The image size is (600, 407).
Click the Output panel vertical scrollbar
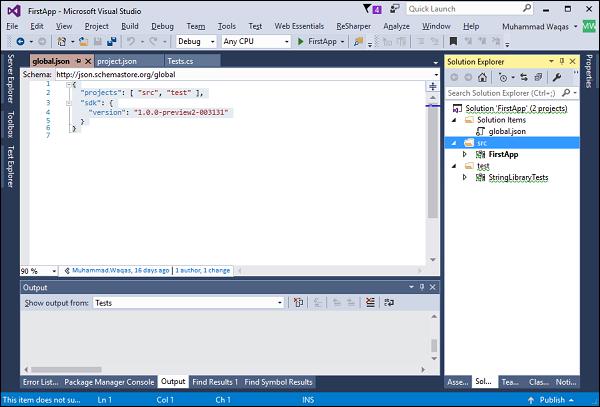coord(434,345)
